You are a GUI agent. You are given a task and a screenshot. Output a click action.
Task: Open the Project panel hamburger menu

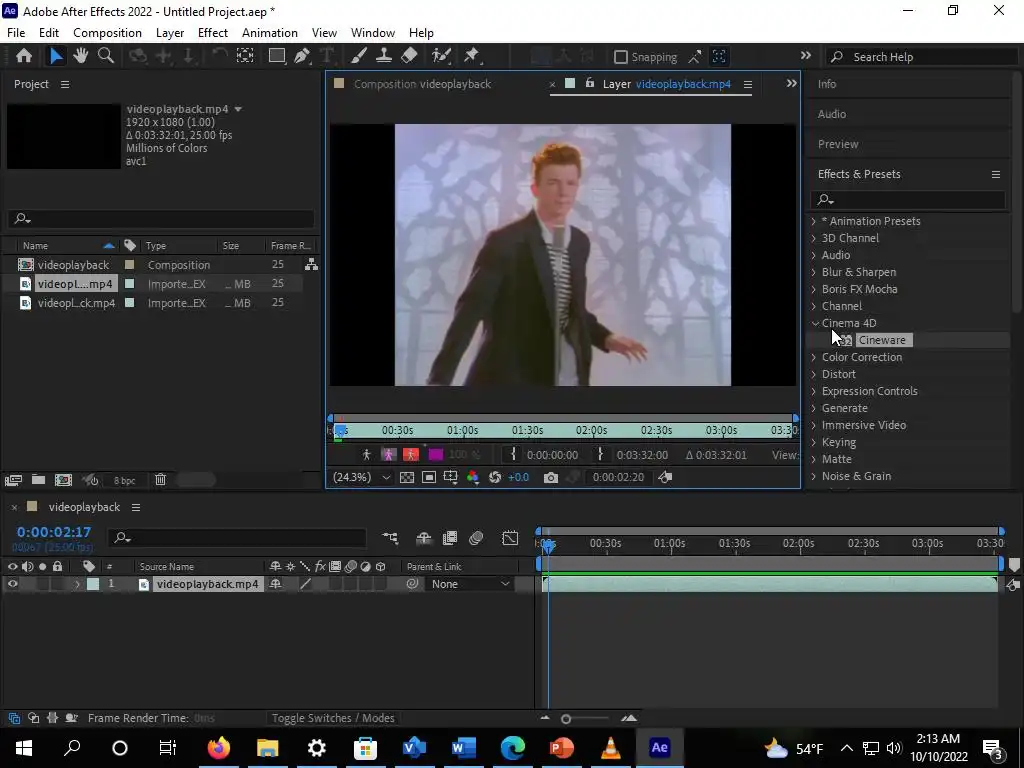tap(65, 84)
